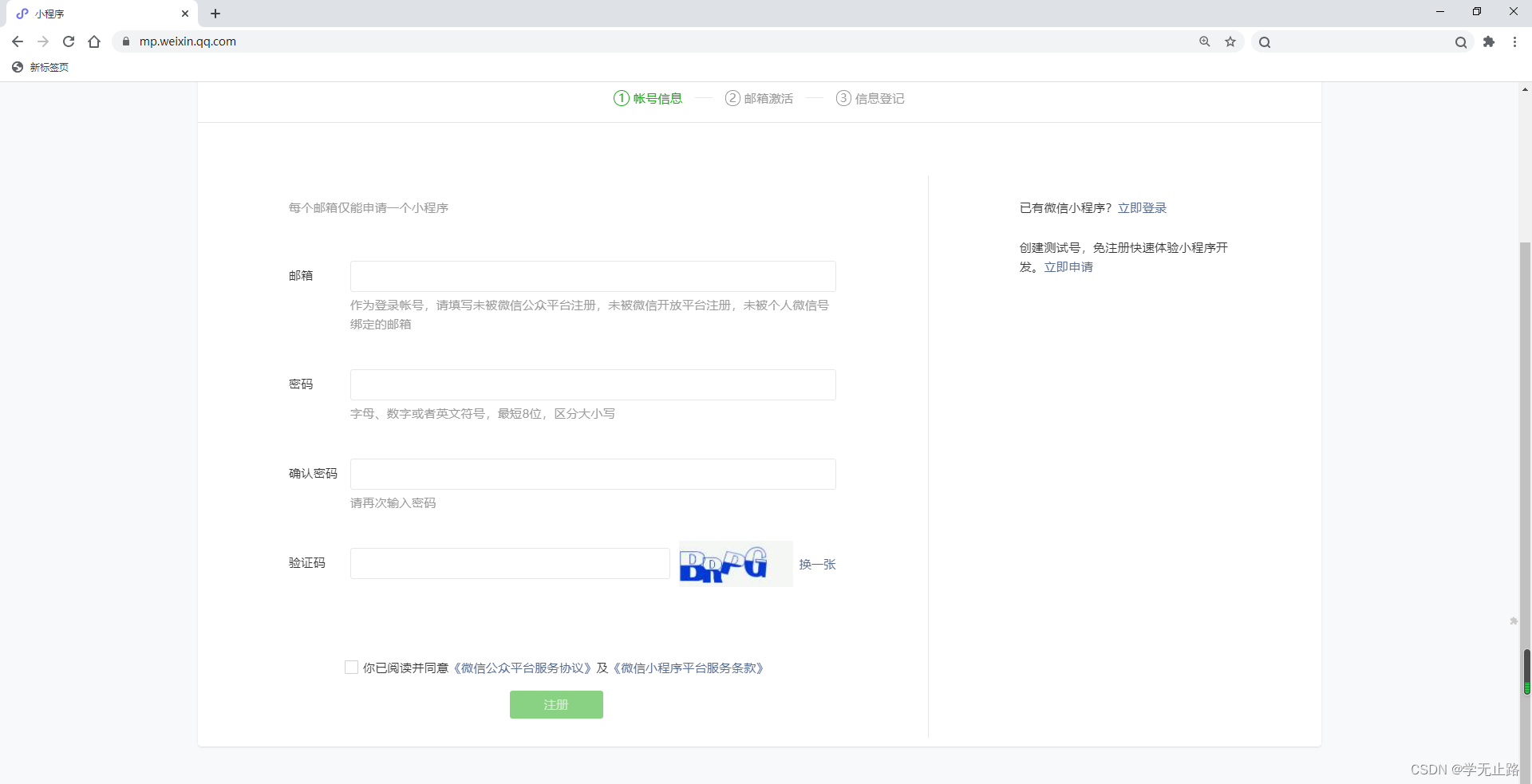Image resolution: width=1532 pixels, height=784 pixels.
Task: Open 《微信公众平台服务协议》 link
Action: tap(523, 668)
